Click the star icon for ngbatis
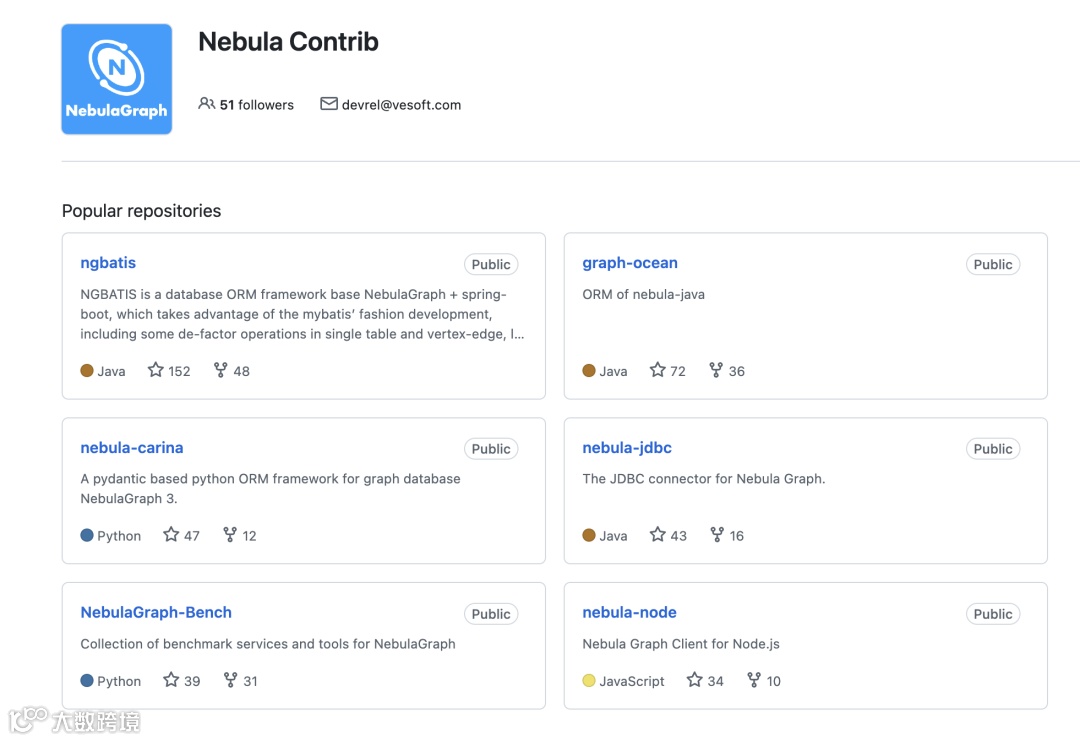 [156, 370]
